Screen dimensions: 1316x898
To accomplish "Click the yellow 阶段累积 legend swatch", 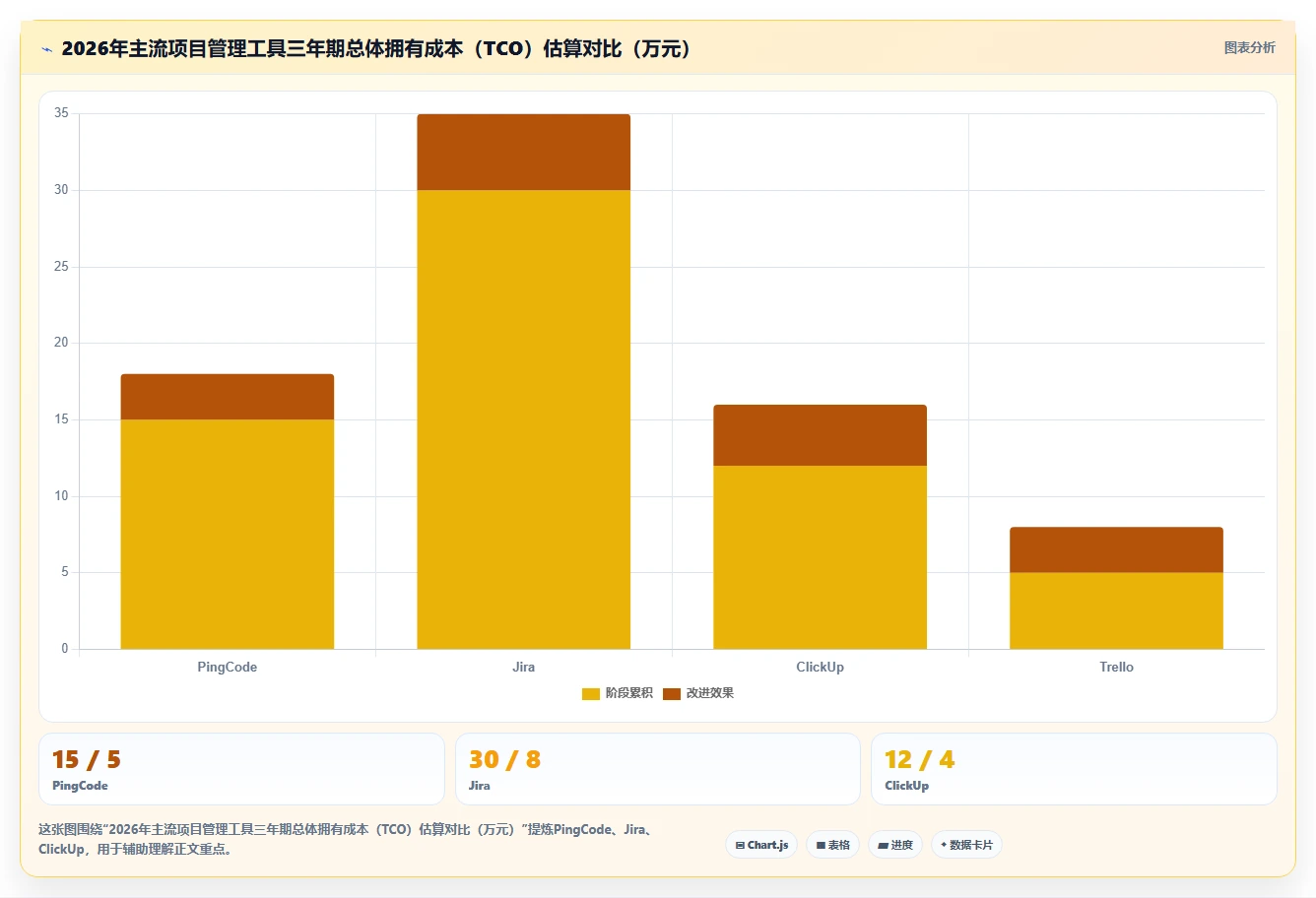I will [x=591, y=694].
